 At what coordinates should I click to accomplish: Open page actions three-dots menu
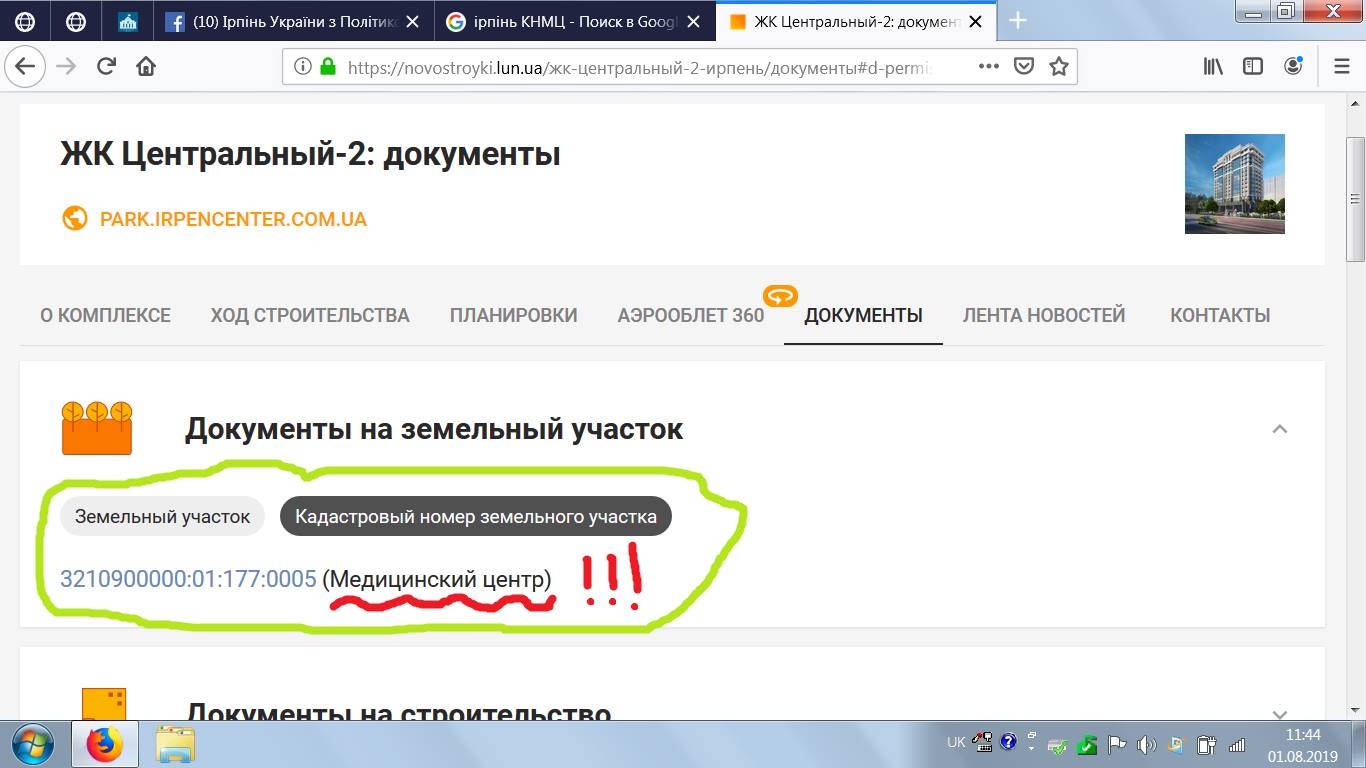click(988, 67)
